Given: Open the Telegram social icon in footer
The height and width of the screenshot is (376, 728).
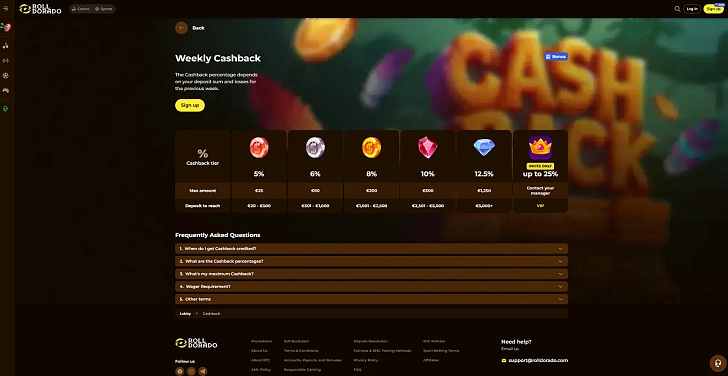Looking at the screenshot, I should [202, 371].
